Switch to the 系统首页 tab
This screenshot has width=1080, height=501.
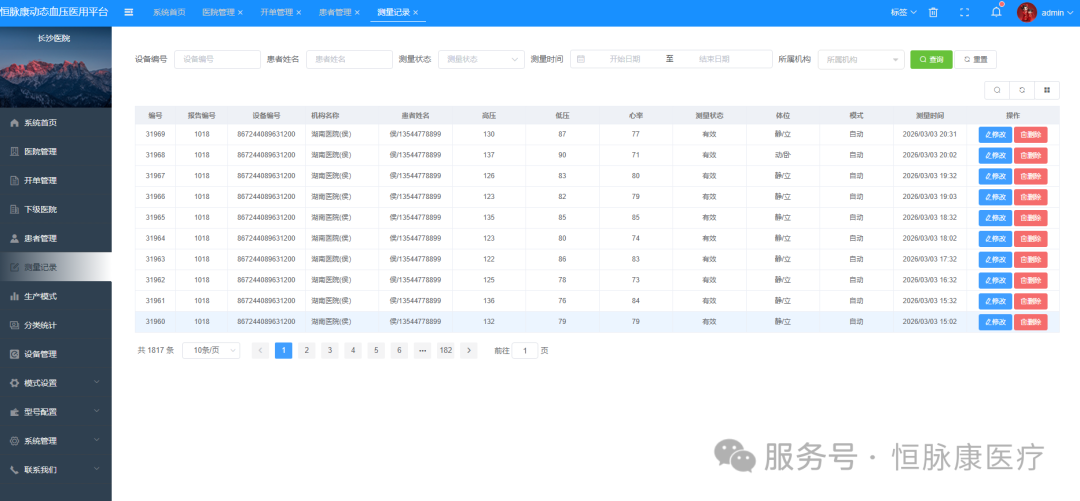tap(169, 12)
